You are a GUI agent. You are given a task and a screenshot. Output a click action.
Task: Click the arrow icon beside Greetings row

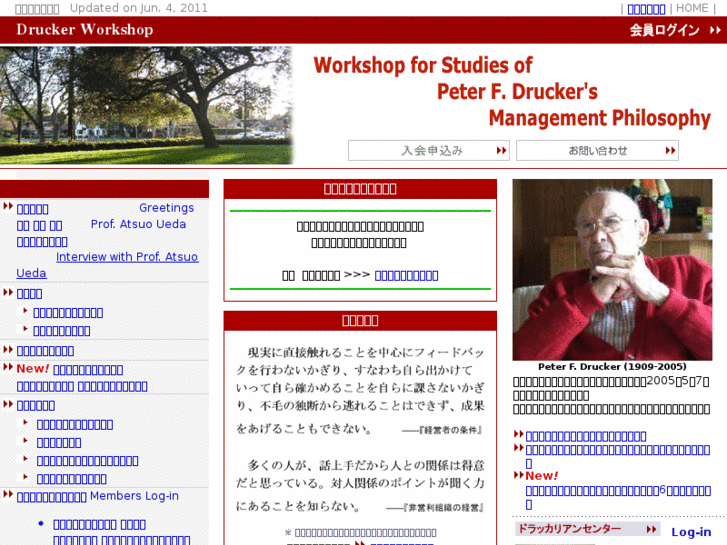(x=8, y=206)
